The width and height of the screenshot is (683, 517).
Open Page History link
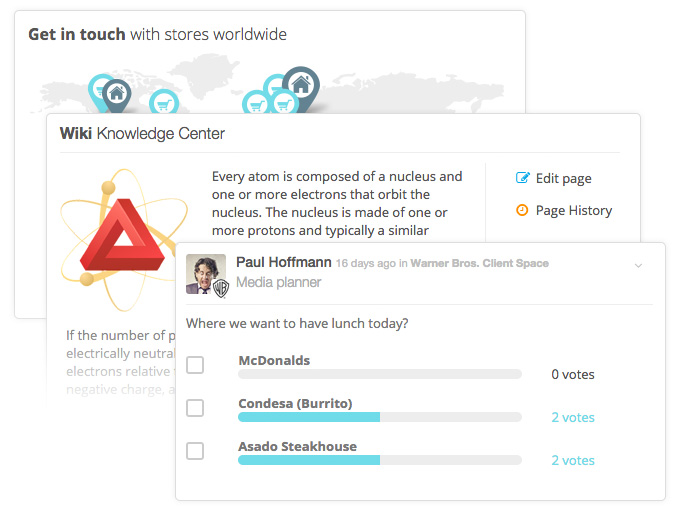point(574,211)
